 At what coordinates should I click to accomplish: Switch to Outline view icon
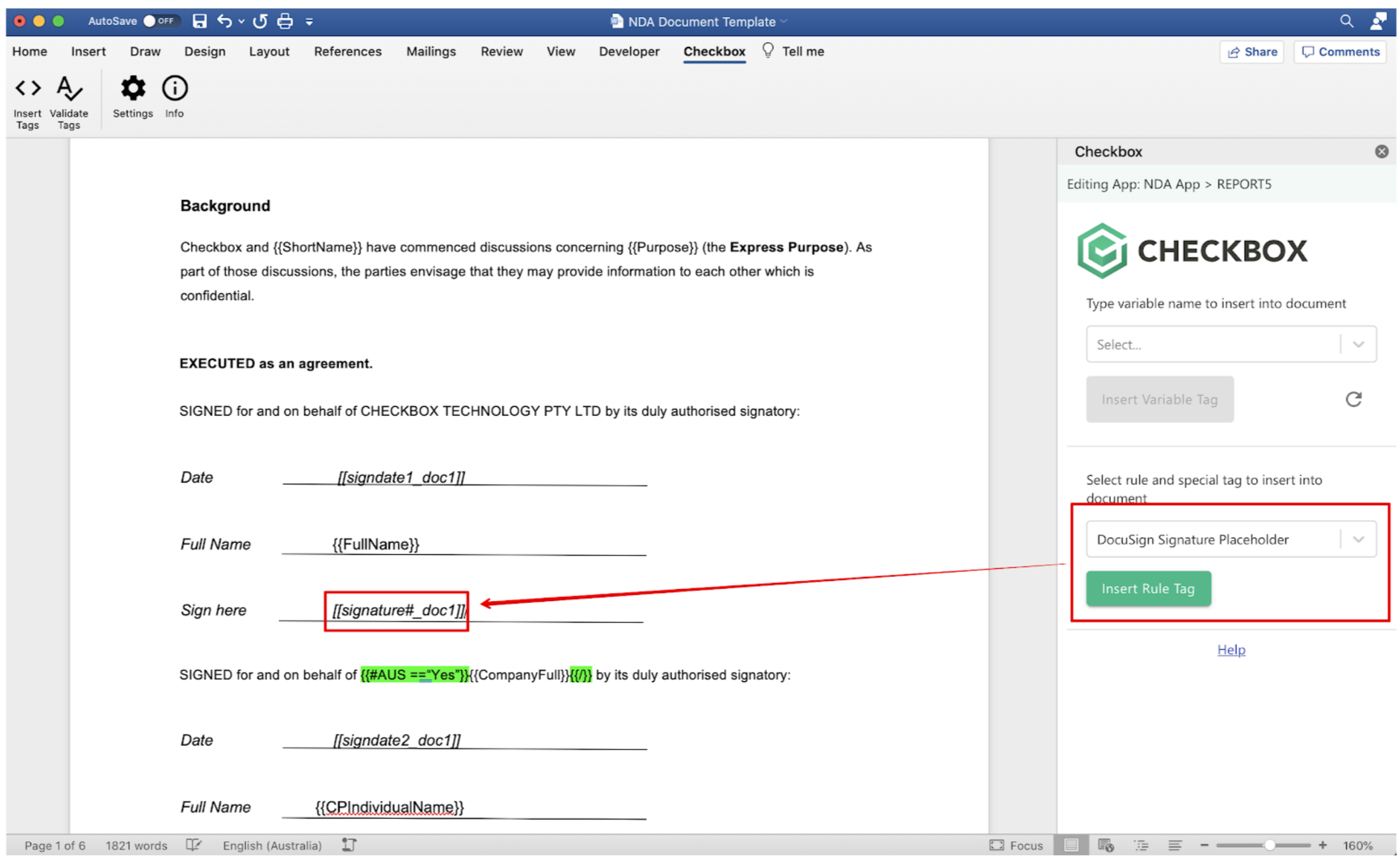[x=1141, y=845]
